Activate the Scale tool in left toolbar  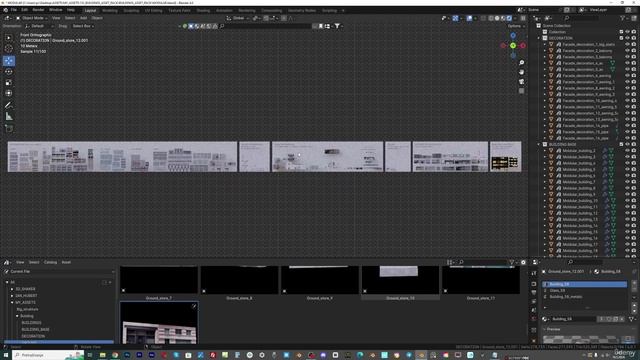click(x=9, y=83)
